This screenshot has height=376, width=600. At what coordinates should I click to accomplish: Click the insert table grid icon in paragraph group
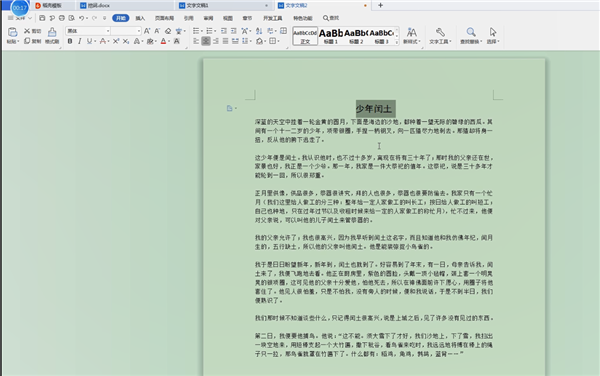click(x=284, y=31)
